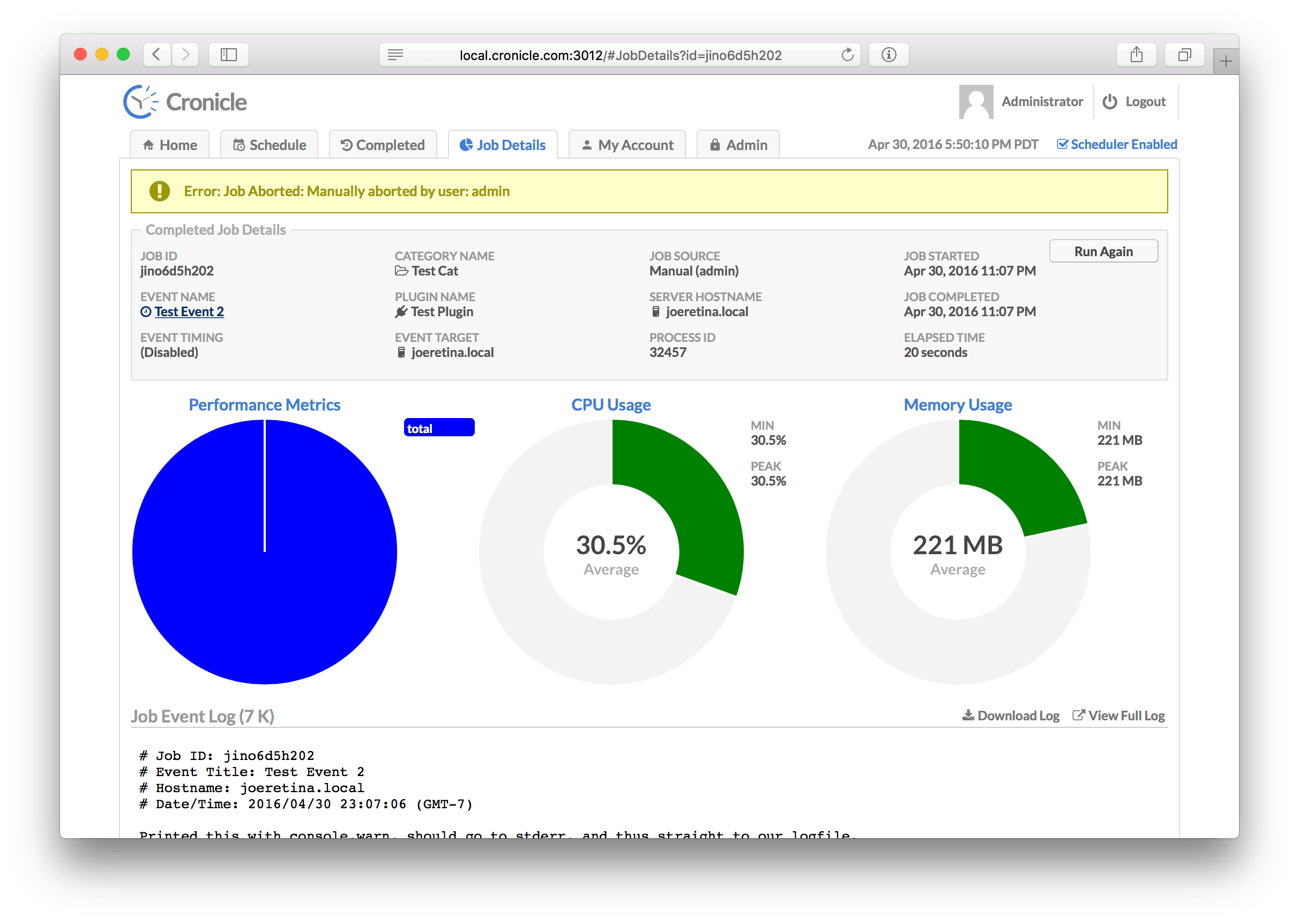Open new tab with plus icon

click(1226, 62)
